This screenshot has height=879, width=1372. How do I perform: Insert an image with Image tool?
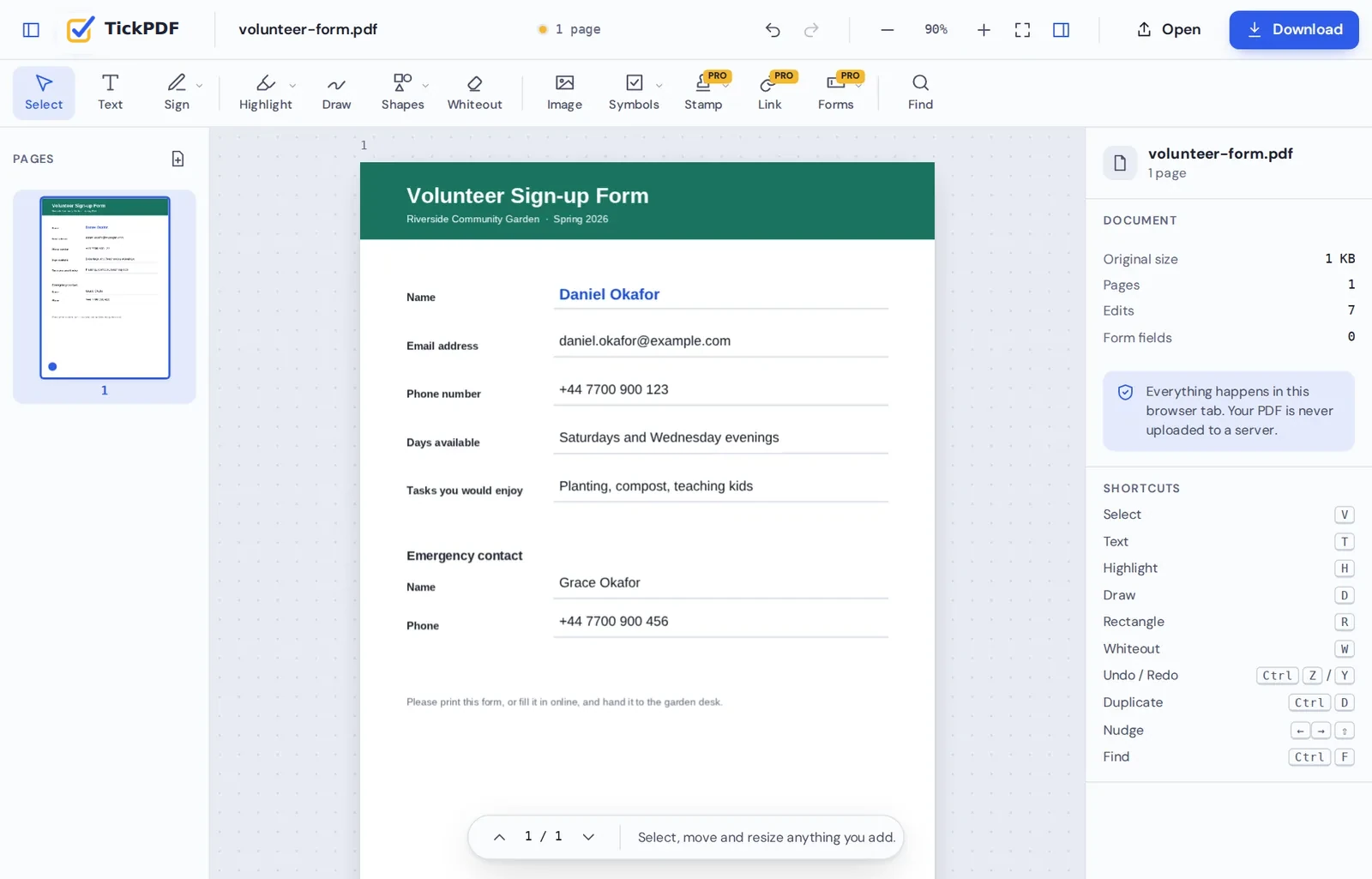pos(564,93)
